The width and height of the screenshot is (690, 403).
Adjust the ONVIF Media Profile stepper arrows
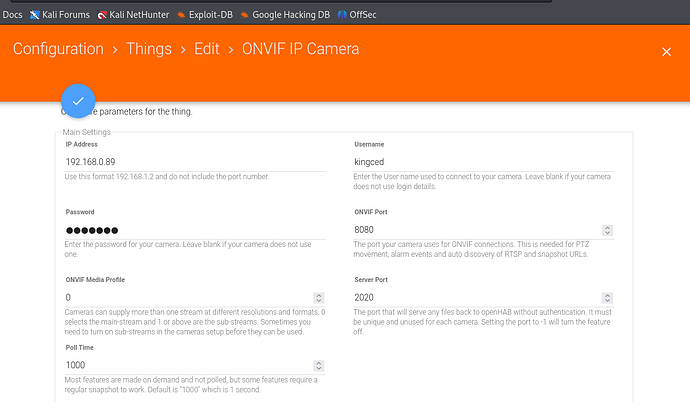pos(319,298)
